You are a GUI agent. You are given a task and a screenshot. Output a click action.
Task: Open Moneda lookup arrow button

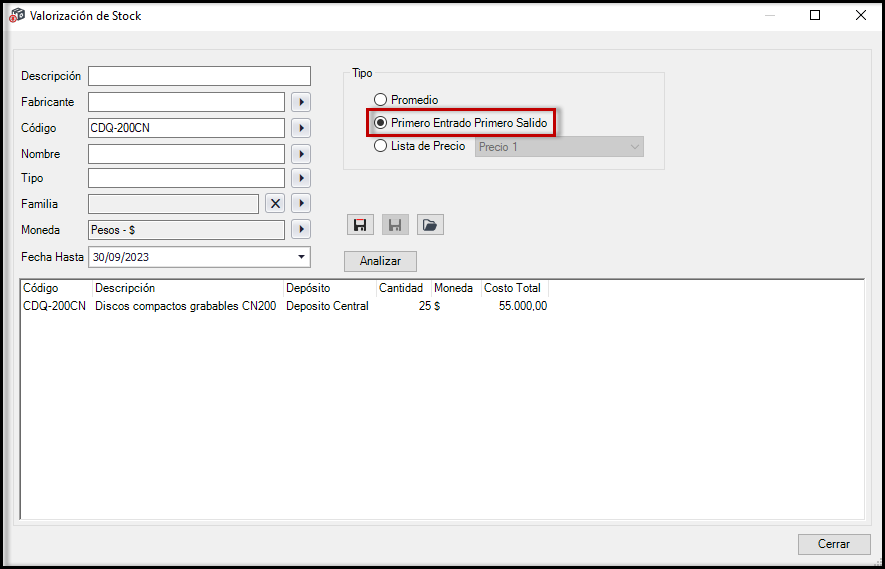(x=301, y=229)
